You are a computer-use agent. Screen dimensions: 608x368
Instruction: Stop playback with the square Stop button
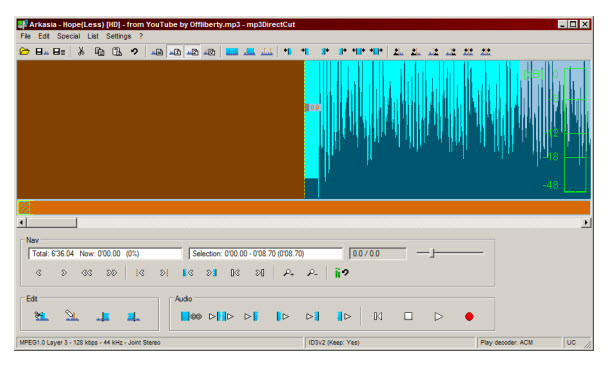408,316
